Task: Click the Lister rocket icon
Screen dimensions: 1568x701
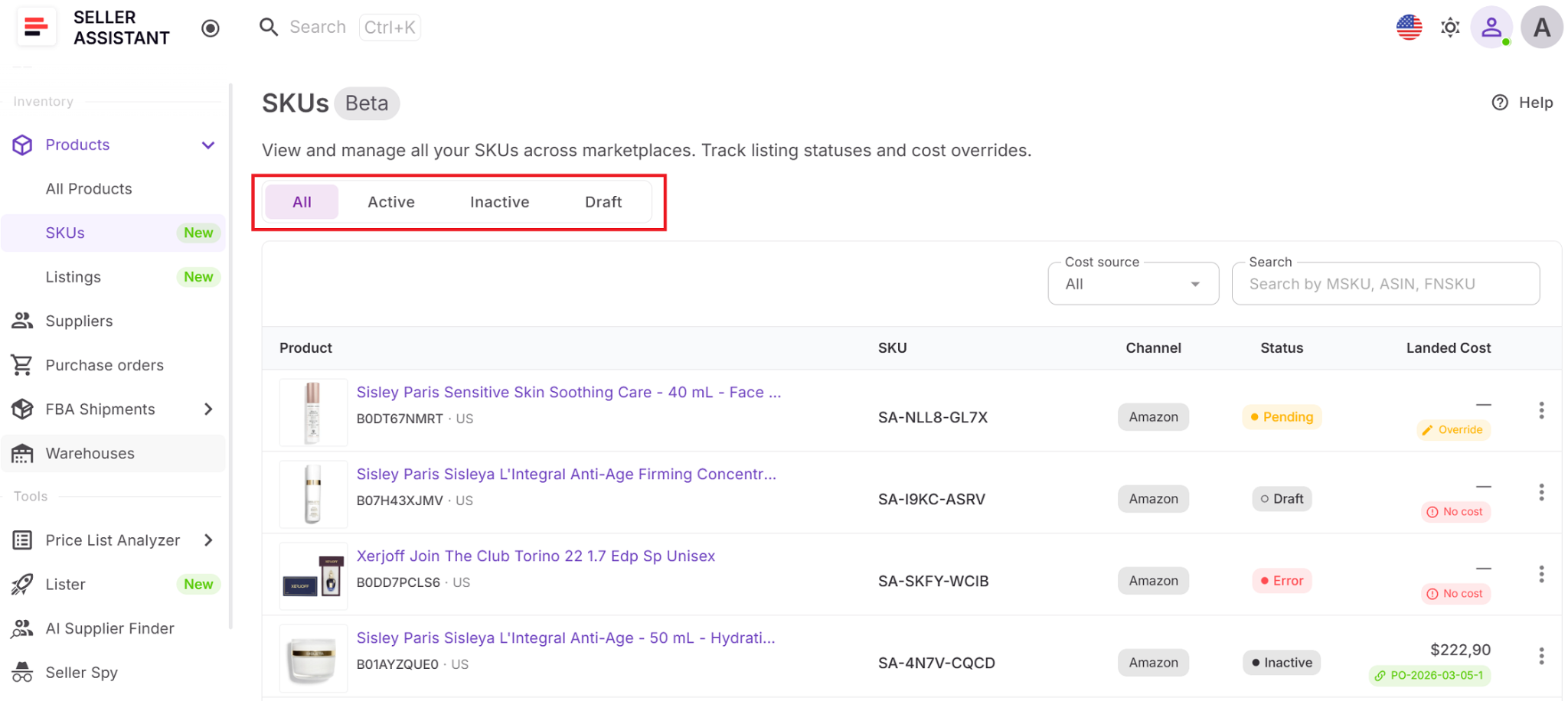Action: [22, 585]
